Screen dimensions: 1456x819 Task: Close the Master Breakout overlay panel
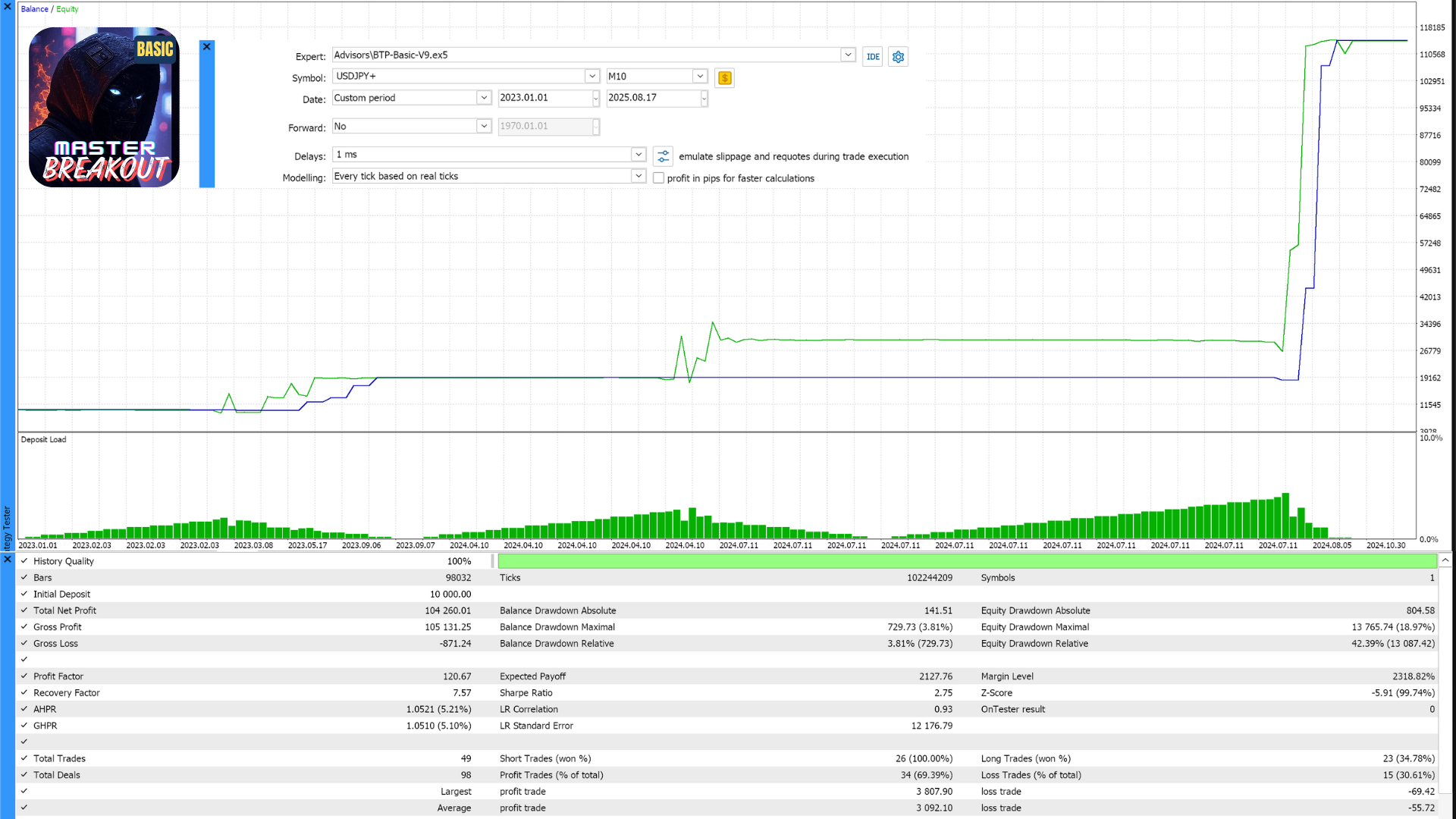(206, 47)
